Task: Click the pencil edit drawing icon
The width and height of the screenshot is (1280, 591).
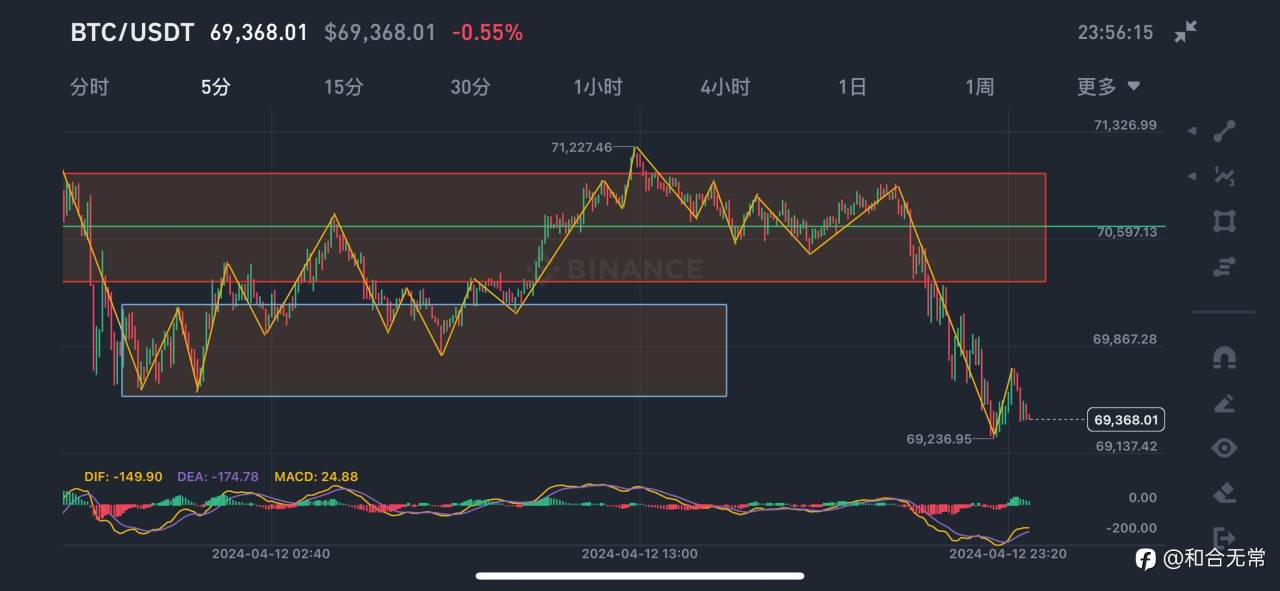Action: [x=1224, y=403]
